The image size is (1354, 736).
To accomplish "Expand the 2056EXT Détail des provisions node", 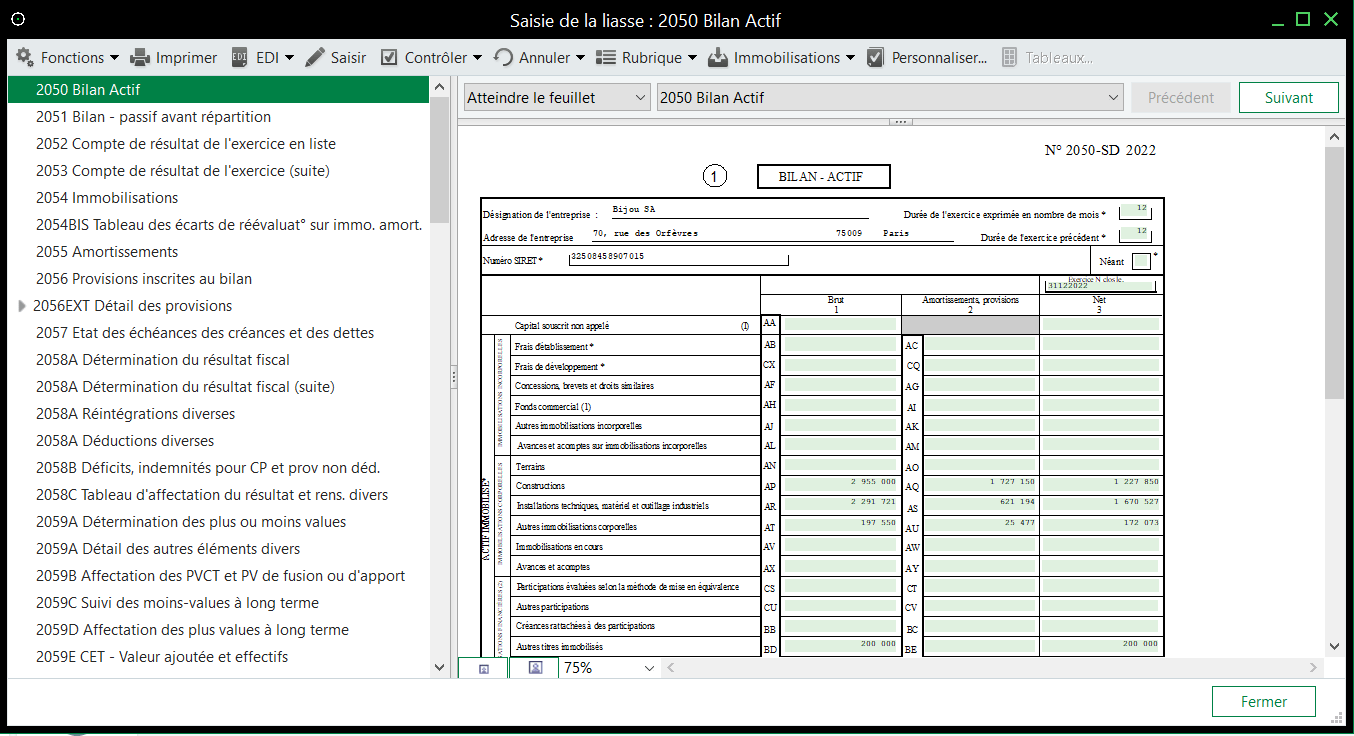I will coord(22,306).
